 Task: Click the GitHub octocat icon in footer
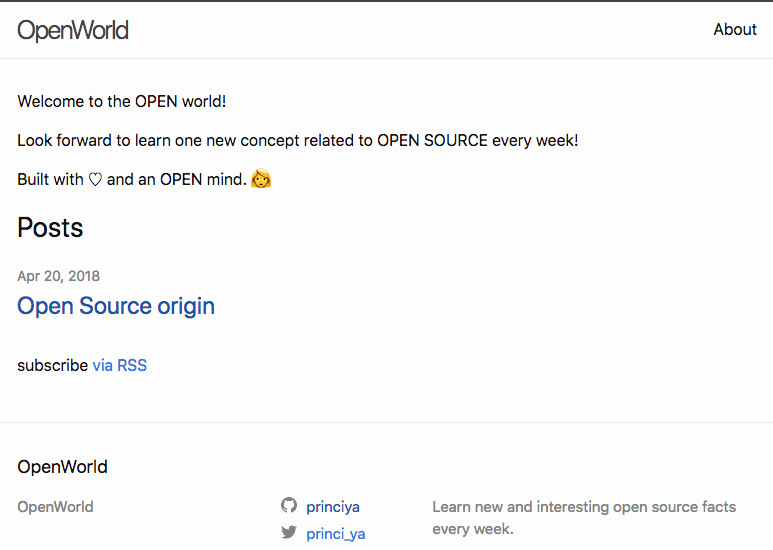(x=289, y=506)
